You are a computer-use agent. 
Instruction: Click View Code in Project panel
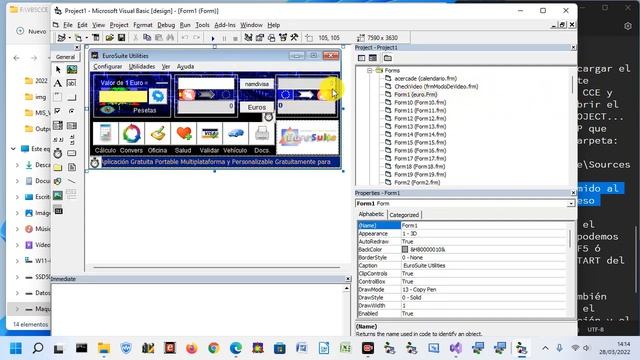click(x=361, y=58)
